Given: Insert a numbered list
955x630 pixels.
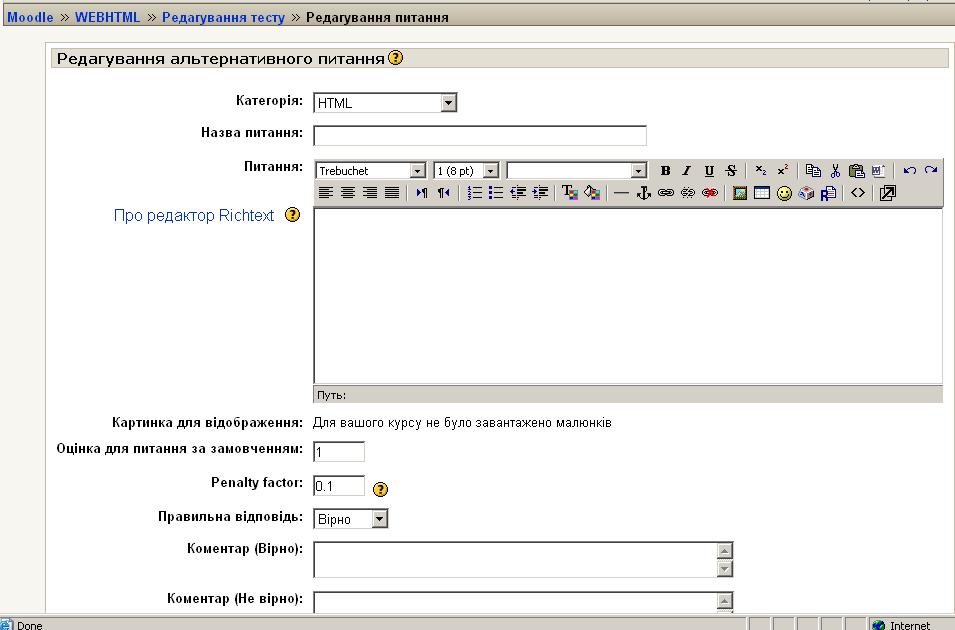Looking at the screenshot, I should click(474, 193).
